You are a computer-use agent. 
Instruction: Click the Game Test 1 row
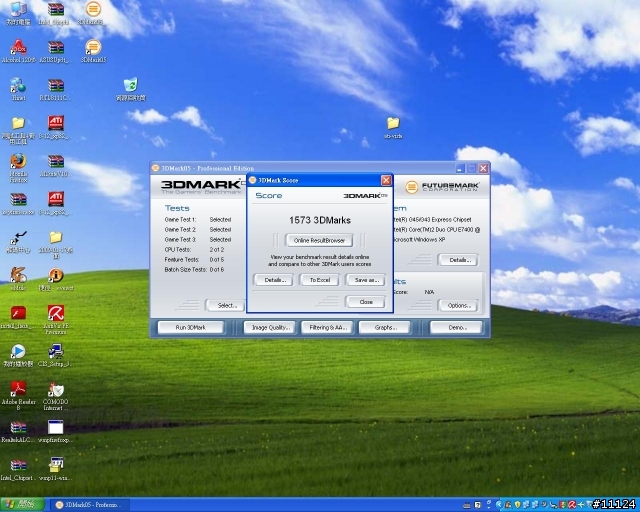(198, 220)
